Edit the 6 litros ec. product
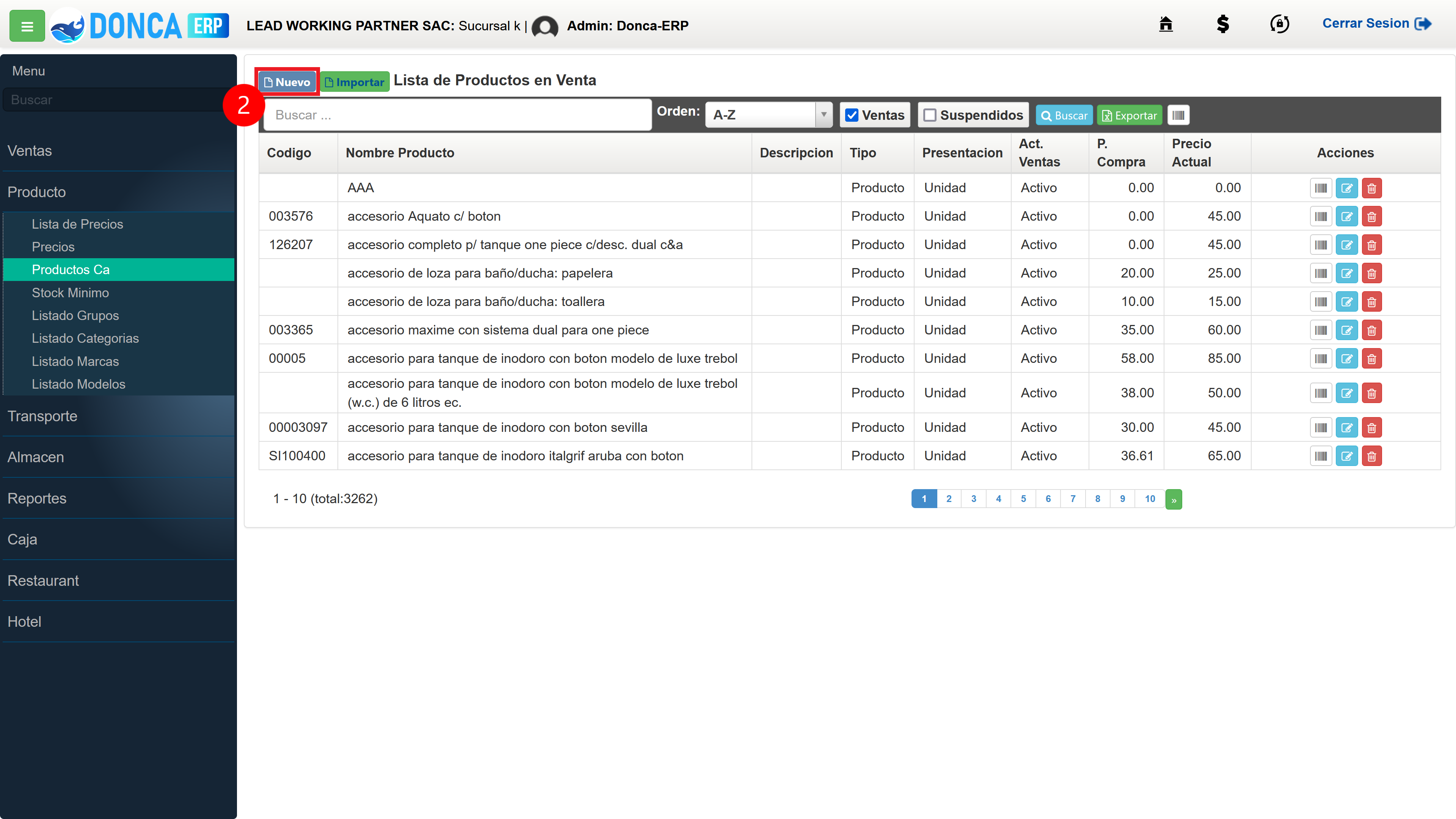The width and height of the screenshot is (1456, 819). coord(1347,394)
